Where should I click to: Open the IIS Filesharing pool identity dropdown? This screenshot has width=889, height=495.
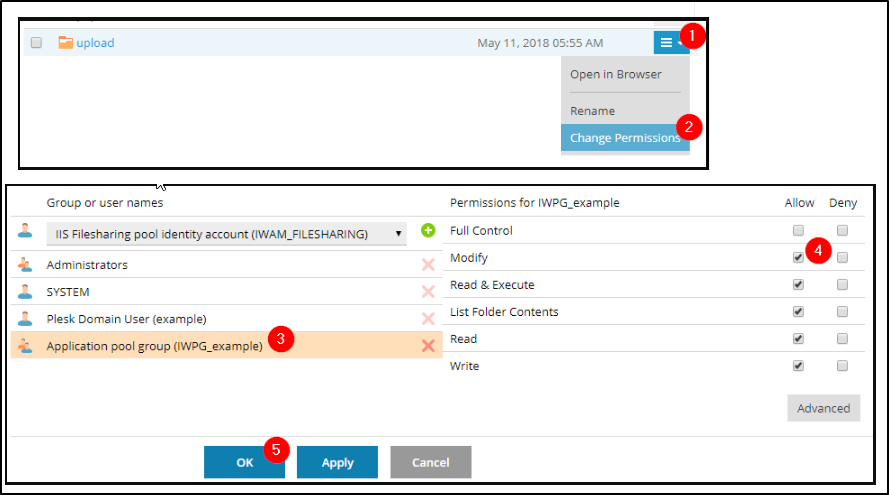pos(226,234)
